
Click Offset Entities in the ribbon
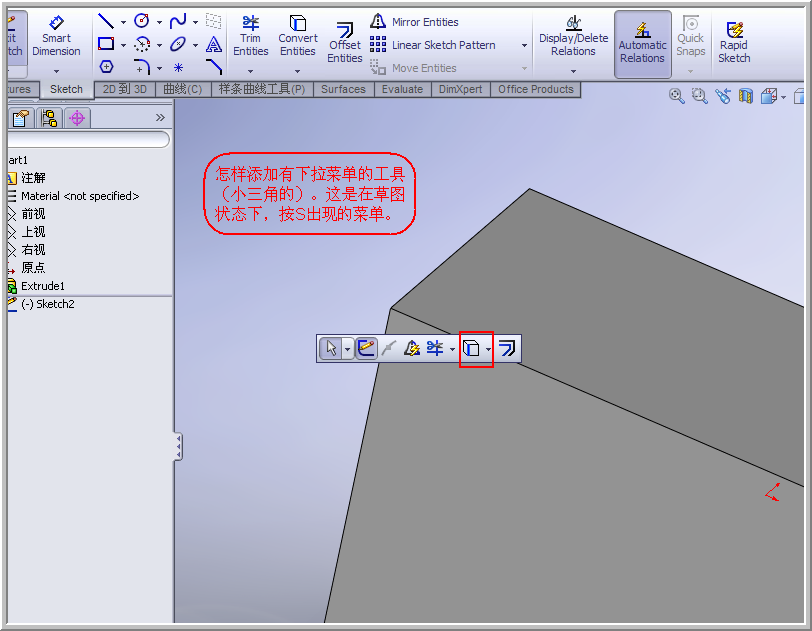tap(344, 42)
